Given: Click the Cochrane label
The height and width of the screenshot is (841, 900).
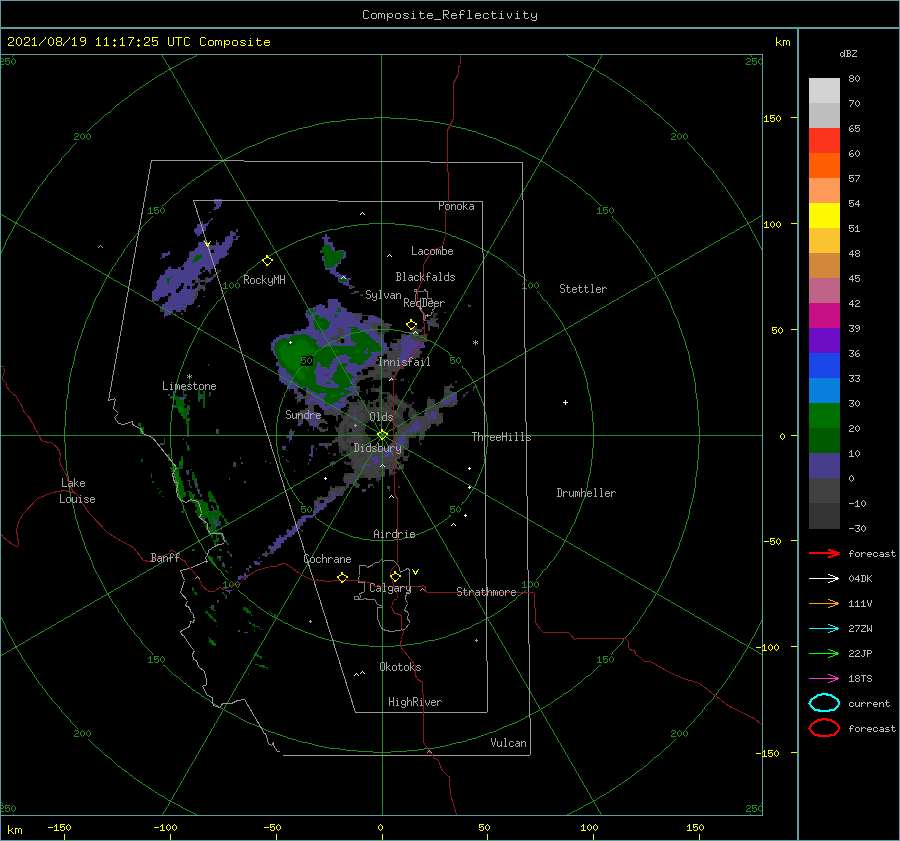Looking at the screenshot, I should pos(327,559).
